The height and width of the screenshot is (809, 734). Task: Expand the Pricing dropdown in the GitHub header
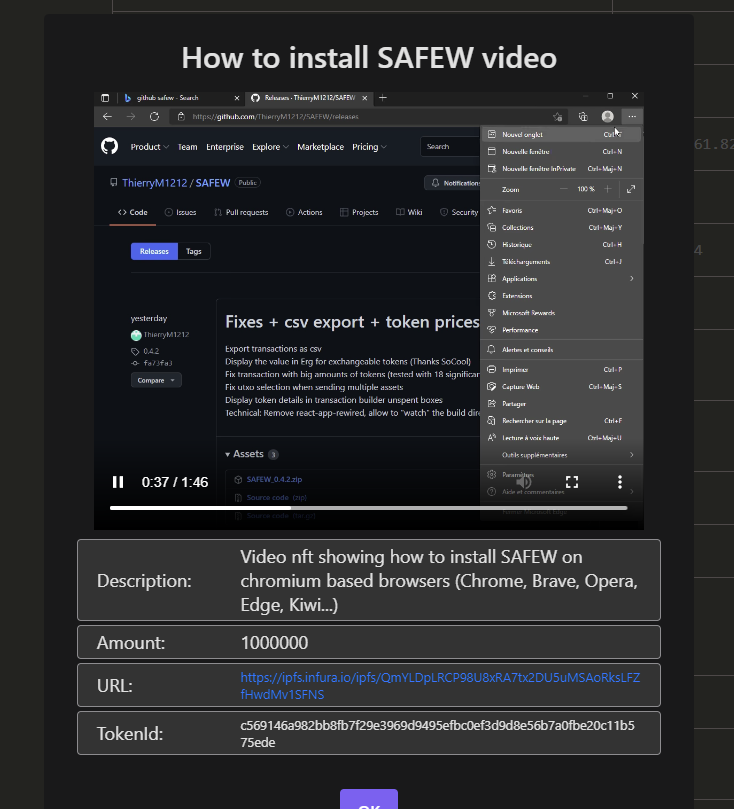[369, 147]
